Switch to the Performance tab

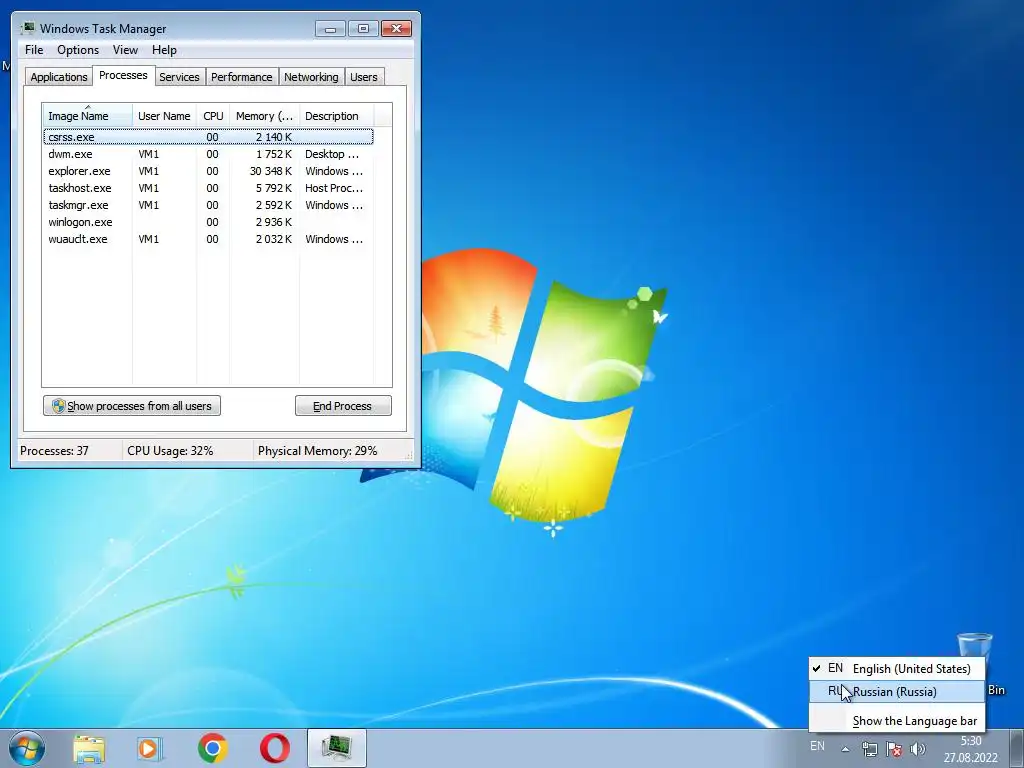241,77
